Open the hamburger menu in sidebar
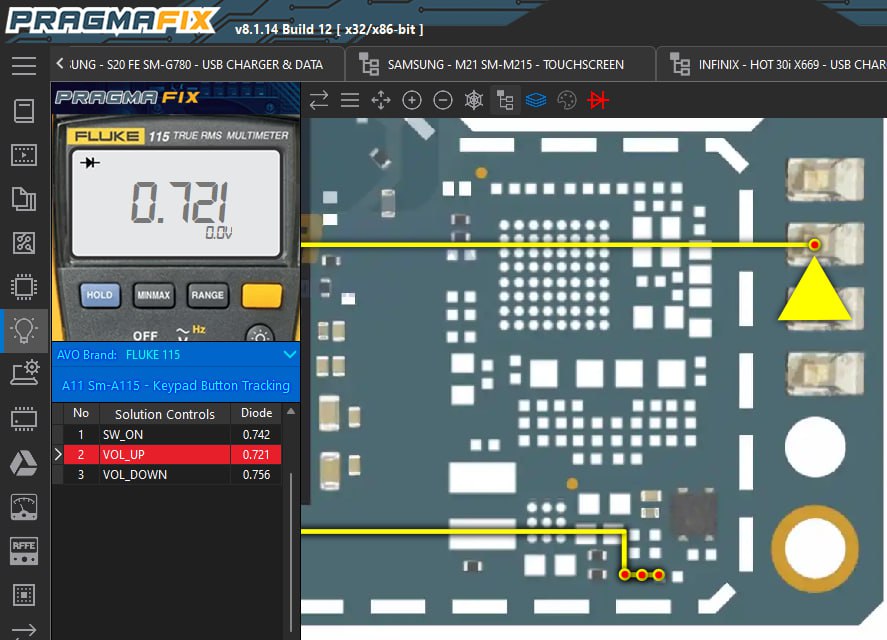This screenshot has height=640, width=887. [24, 66]
